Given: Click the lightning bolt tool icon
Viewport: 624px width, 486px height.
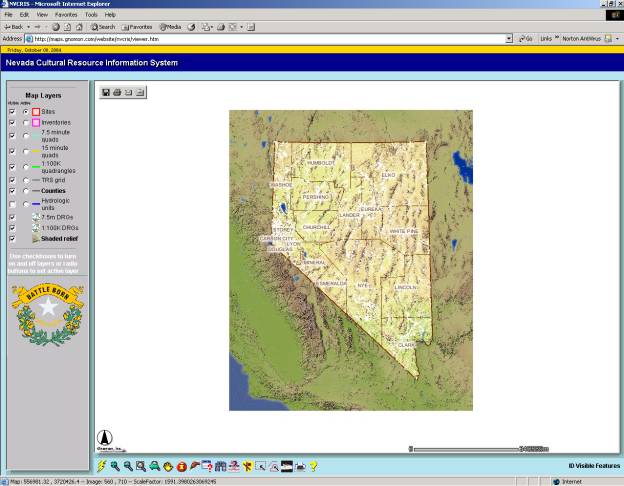Looking at the screenshot, I should click(102, 465).
